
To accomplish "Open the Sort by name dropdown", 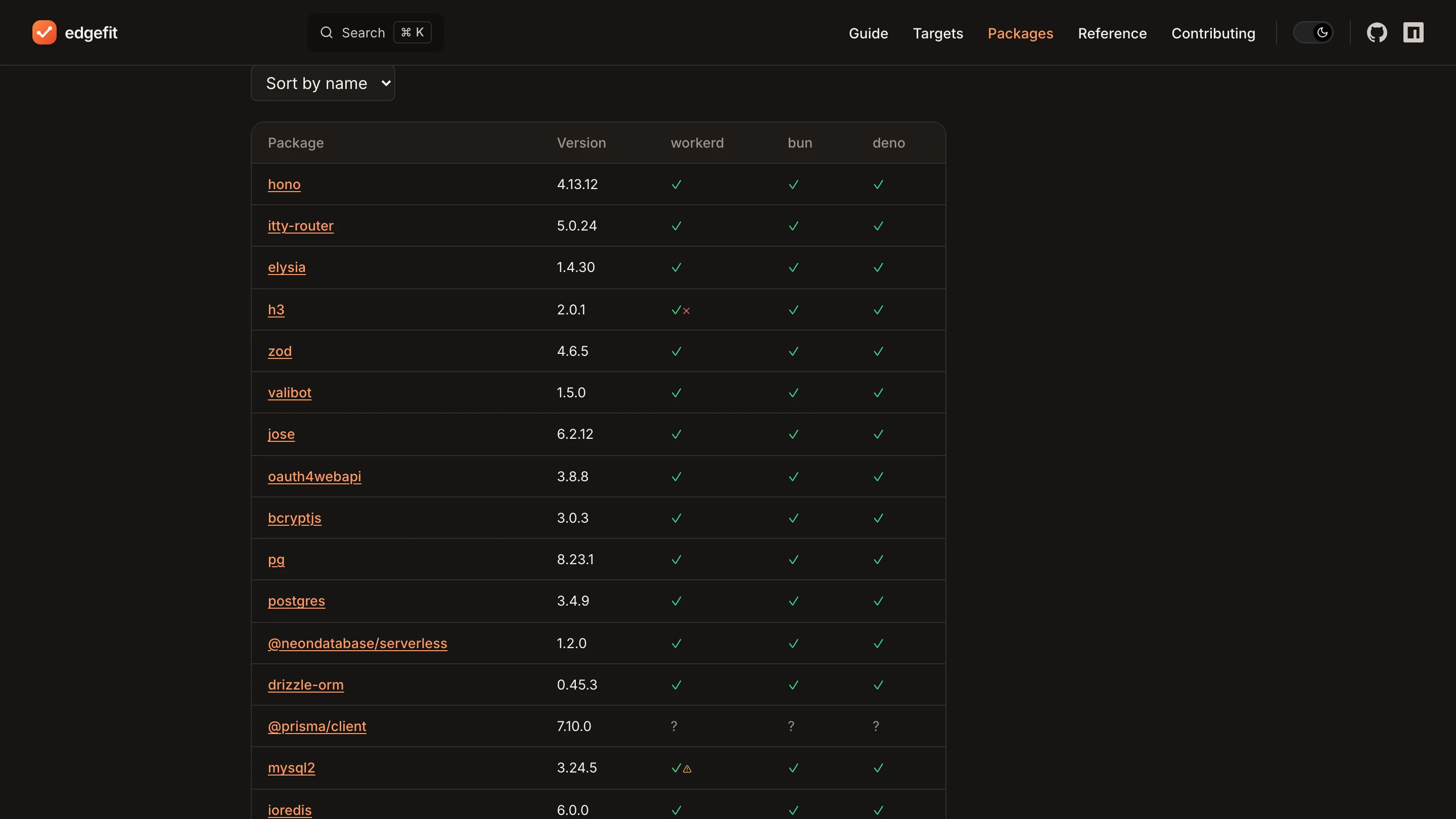I will (x=323, y=83).
